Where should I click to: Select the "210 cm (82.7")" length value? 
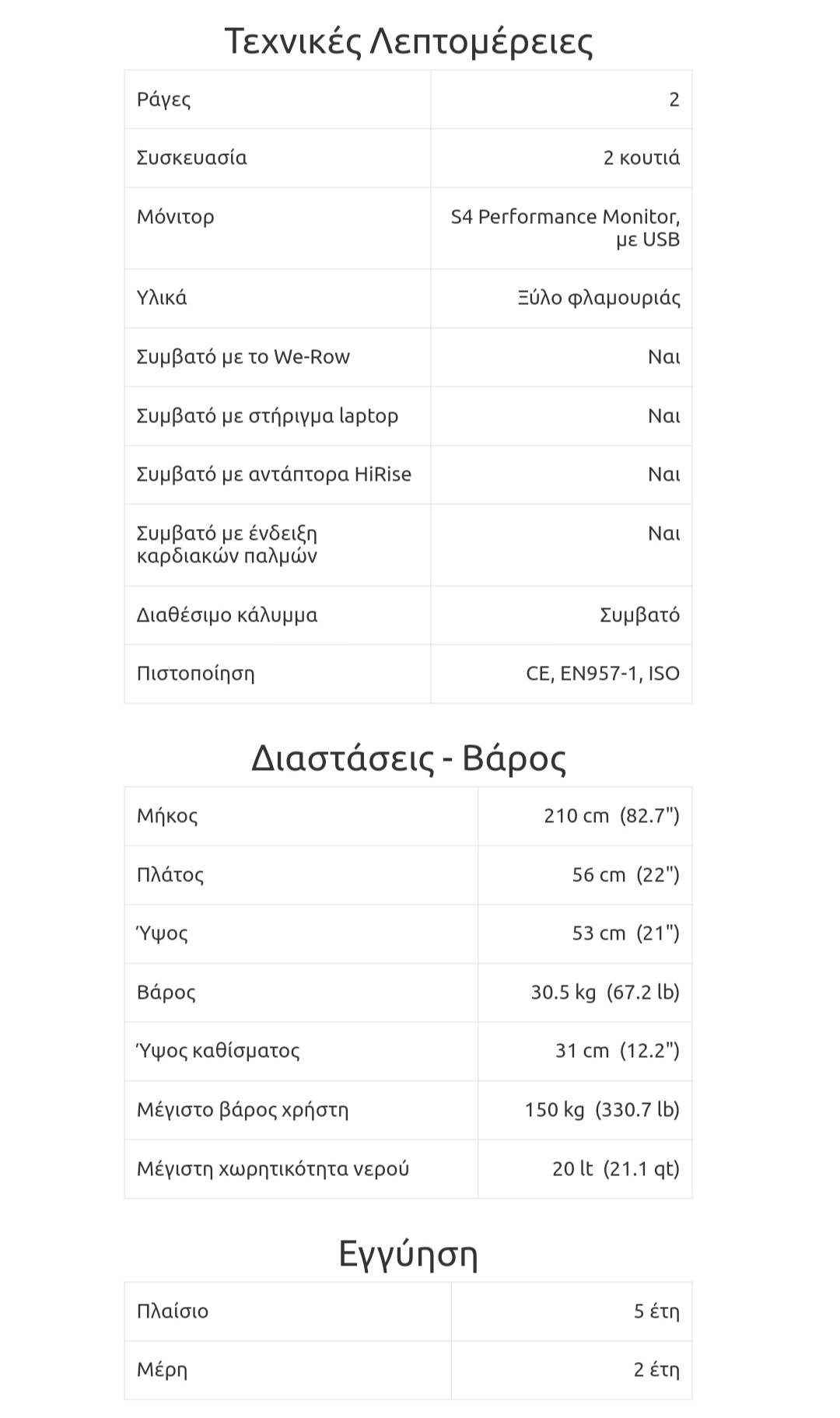tap(611, 816)
